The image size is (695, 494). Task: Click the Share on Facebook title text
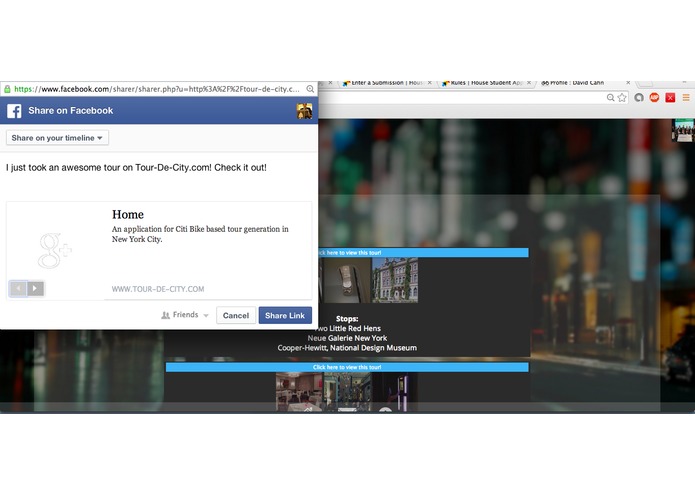coord(70,111)
